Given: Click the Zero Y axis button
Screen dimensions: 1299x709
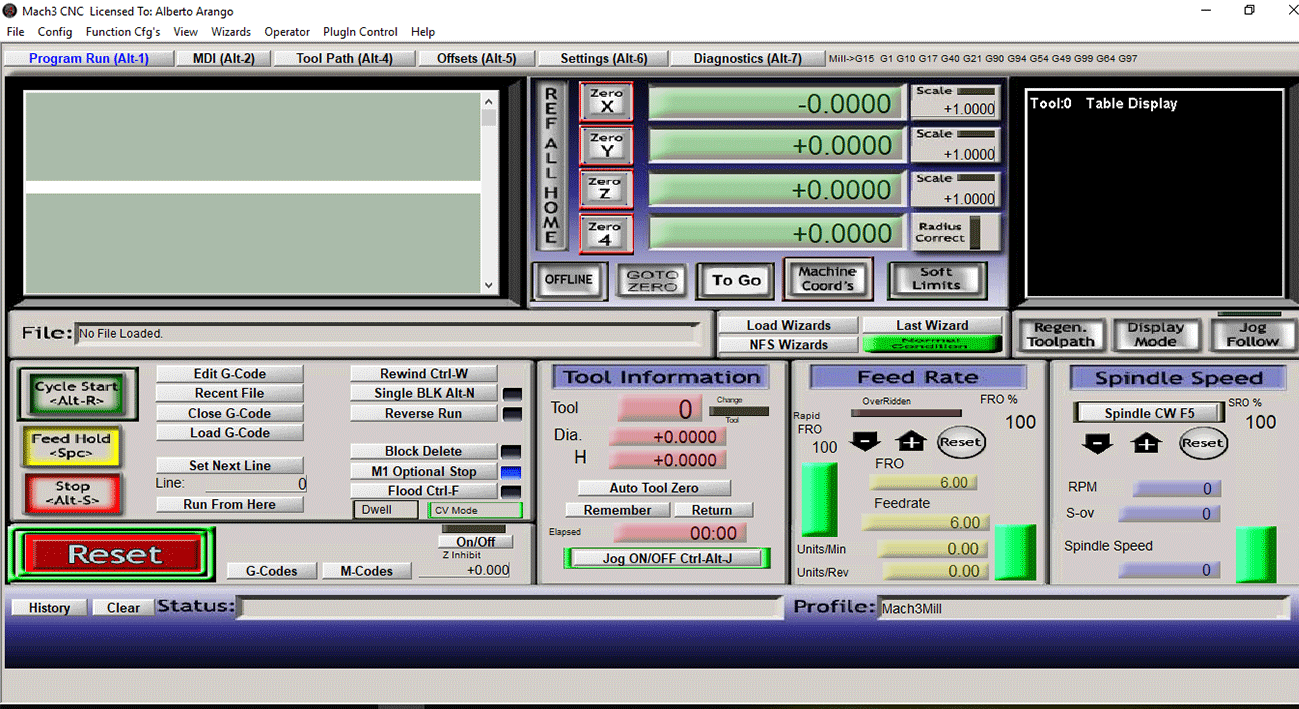Looking at the screenshot, I should 606,145.
